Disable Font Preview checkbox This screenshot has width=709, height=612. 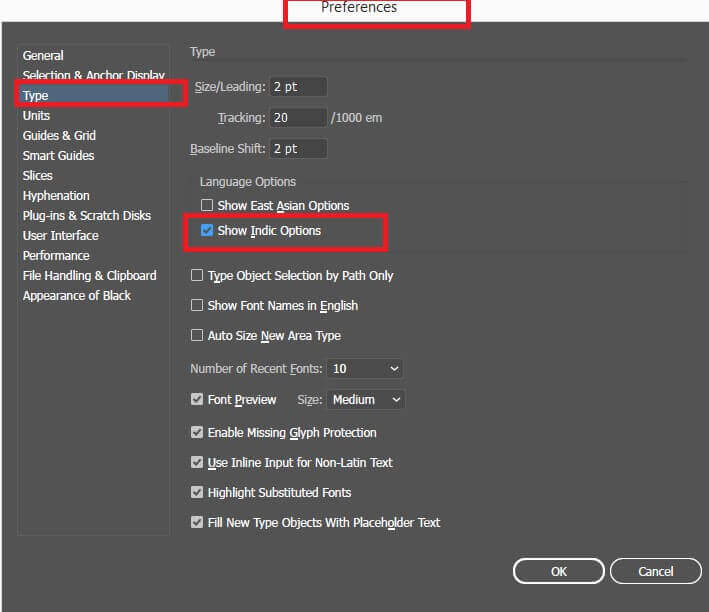pyautogui.click(x=197, y=399)
